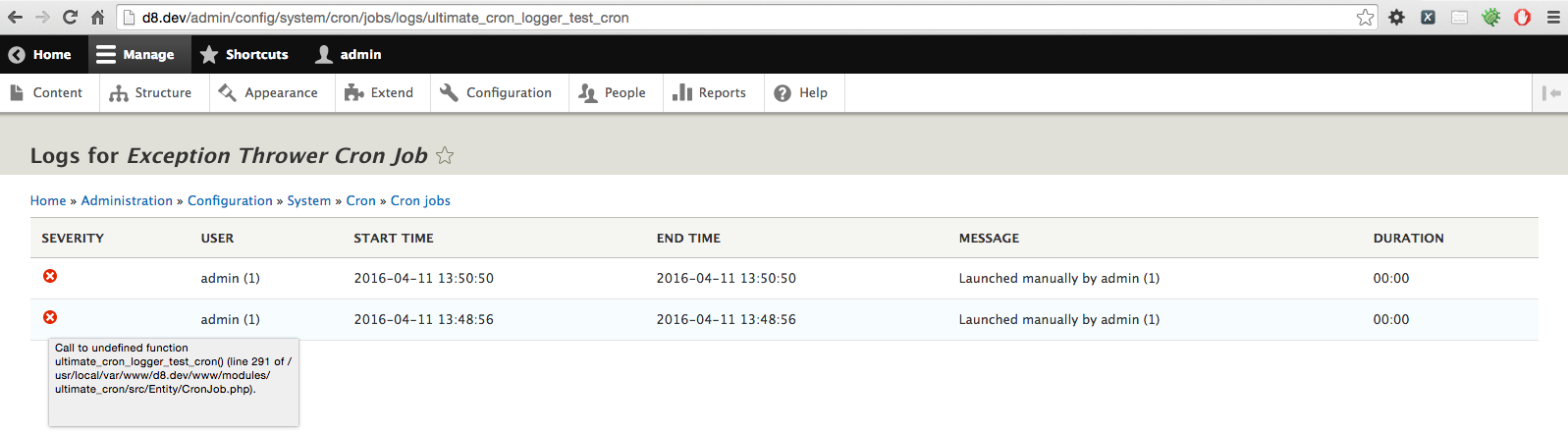This screenshot has width=1568, height=434.
Task: Click the Duration column header
Action: (1408, 239)
